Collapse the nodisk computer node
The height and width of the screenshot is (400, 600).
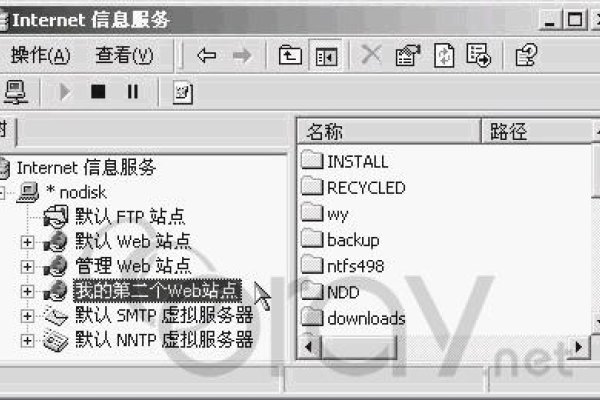1,192
